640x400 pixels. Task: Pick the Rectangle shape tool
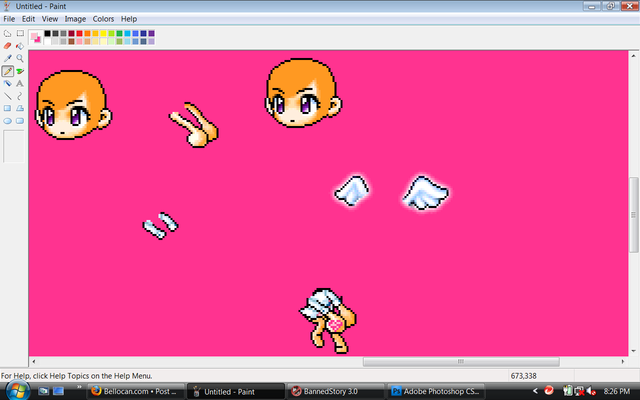click(x=7, y=108)
